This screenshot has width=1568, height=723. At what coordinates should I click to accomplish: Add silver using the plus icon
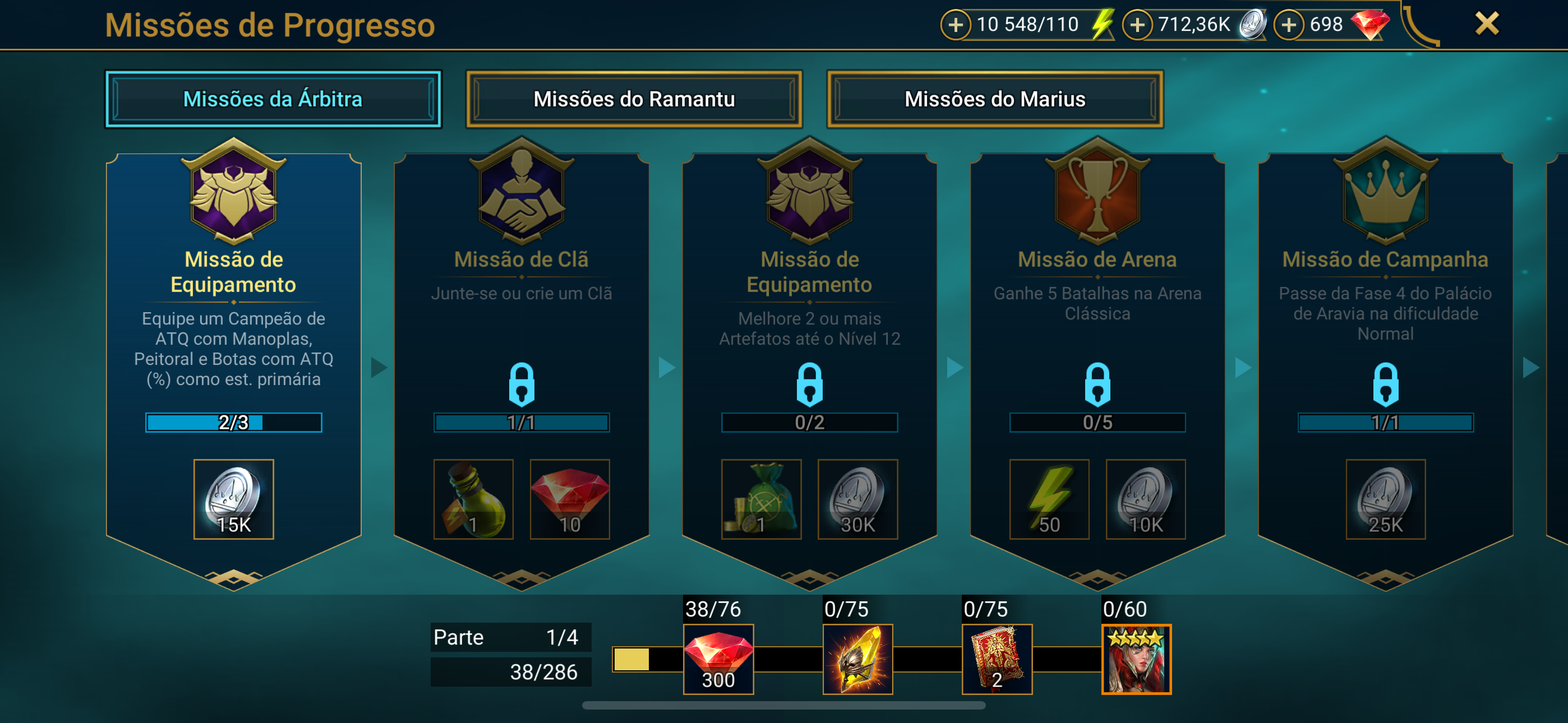point(1137,25)
